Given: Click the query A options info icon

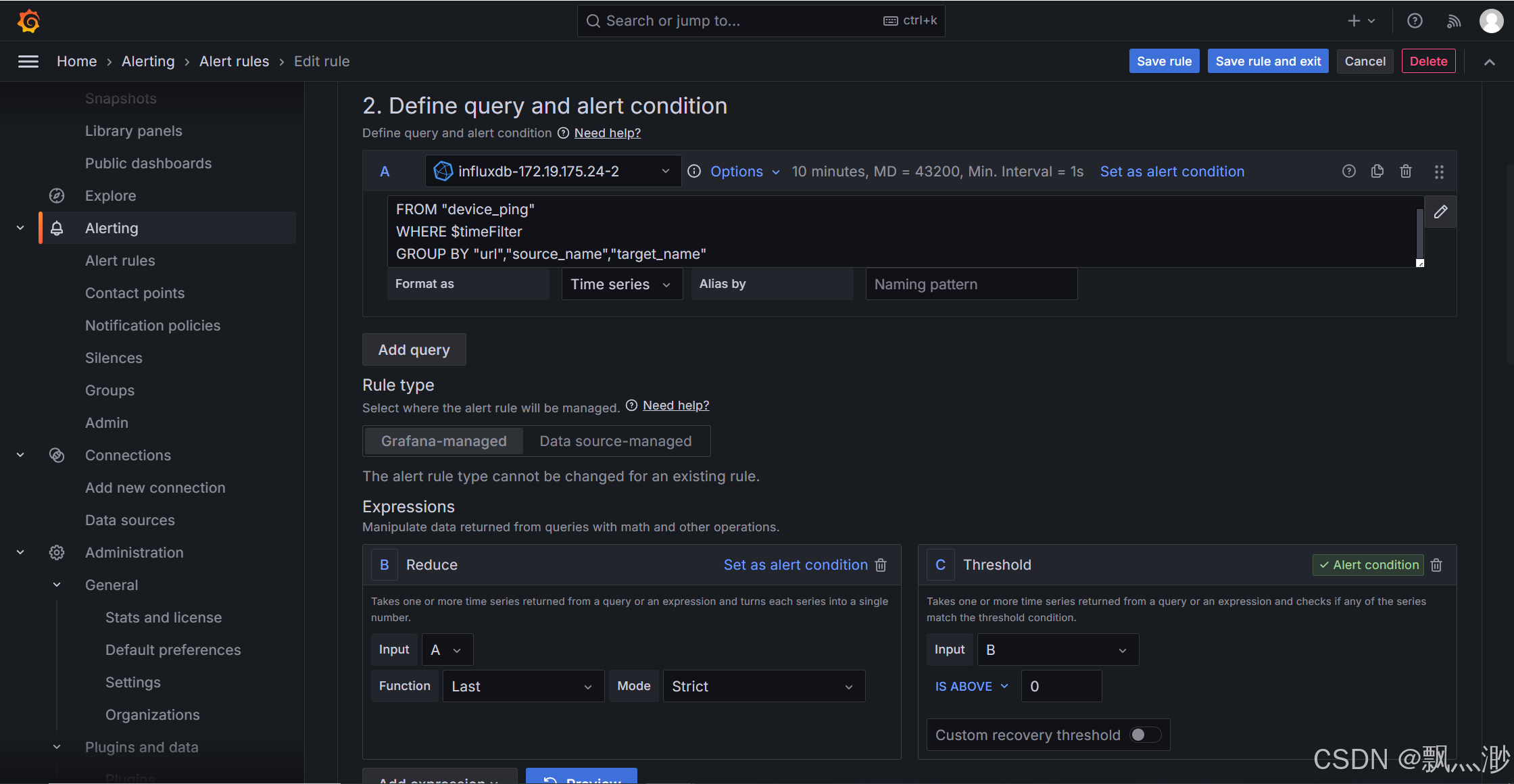Looking at the screenshot, I should (x=694, y=172).
